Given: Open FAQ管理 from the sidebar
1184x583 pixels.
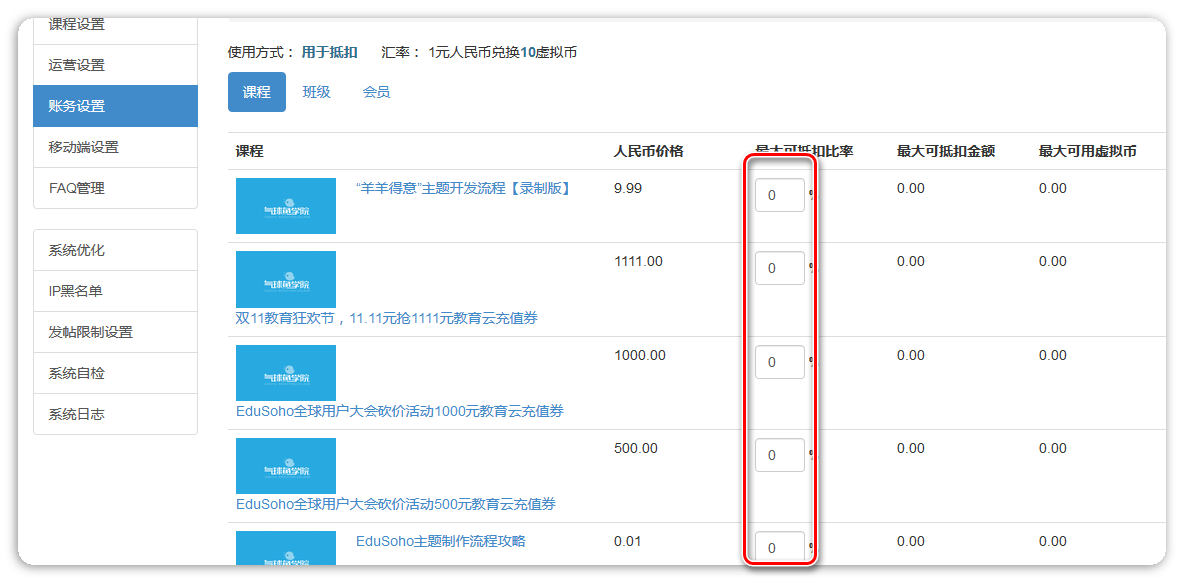Looking at the screenshot, I should (115, 188).
